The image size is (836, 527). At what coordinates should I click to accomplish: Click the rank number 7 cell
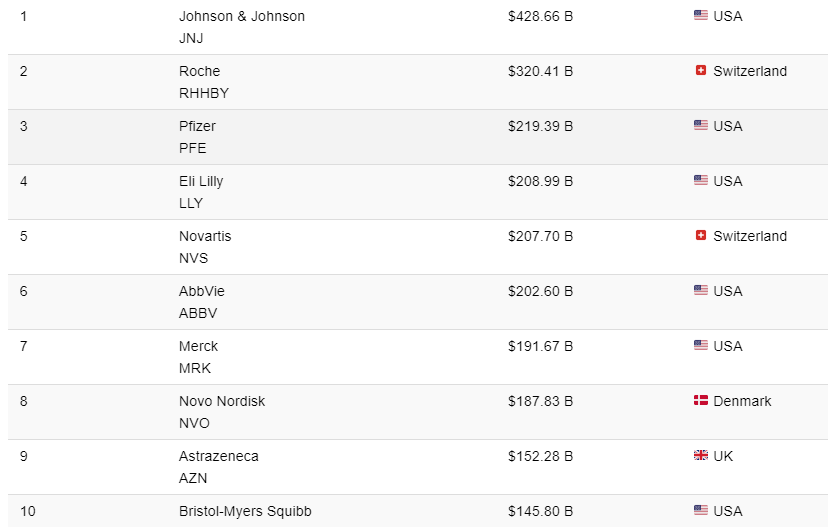(x=24, y=346)
